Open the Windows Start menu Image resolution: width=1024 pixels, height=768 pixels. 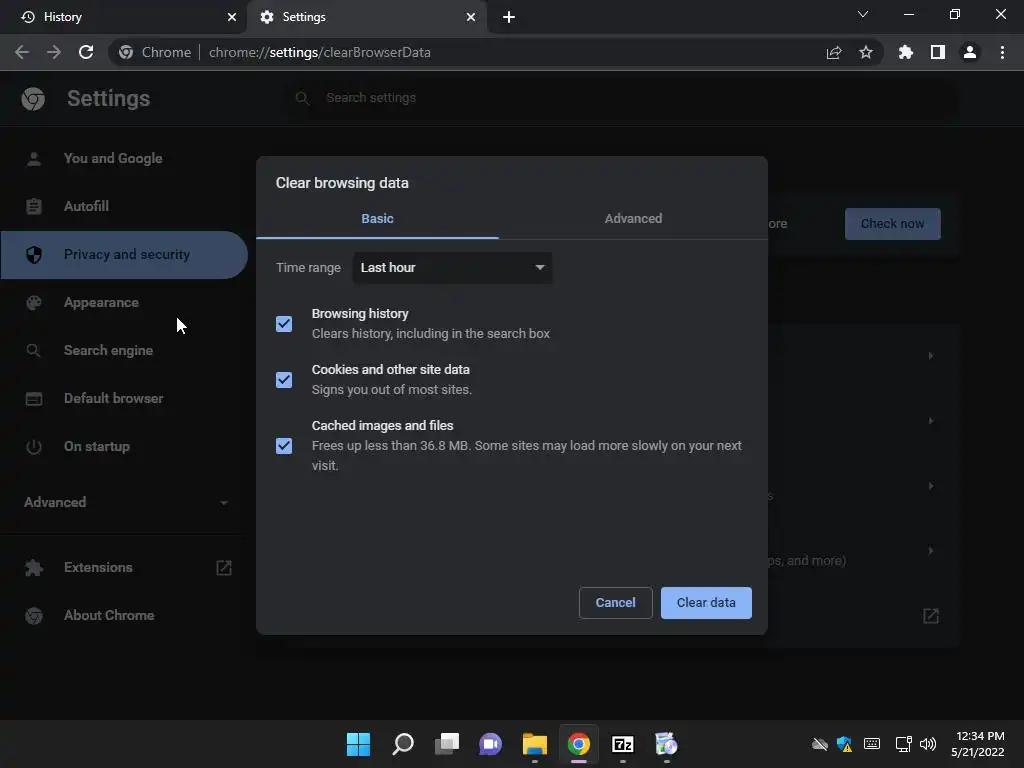[x=358, y=744]
